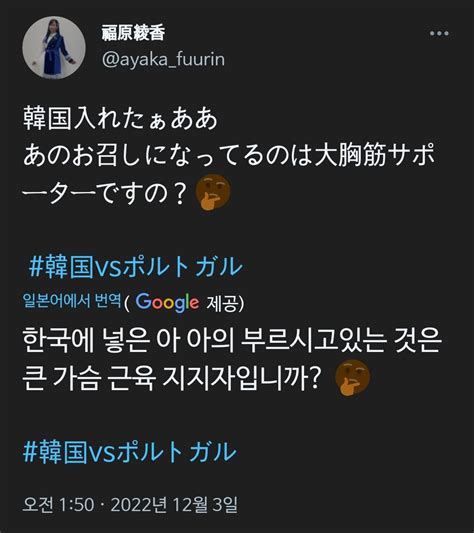Click the profile avatar picture
This screenshot has height=533, width=474.
click(x=54, y=48)
